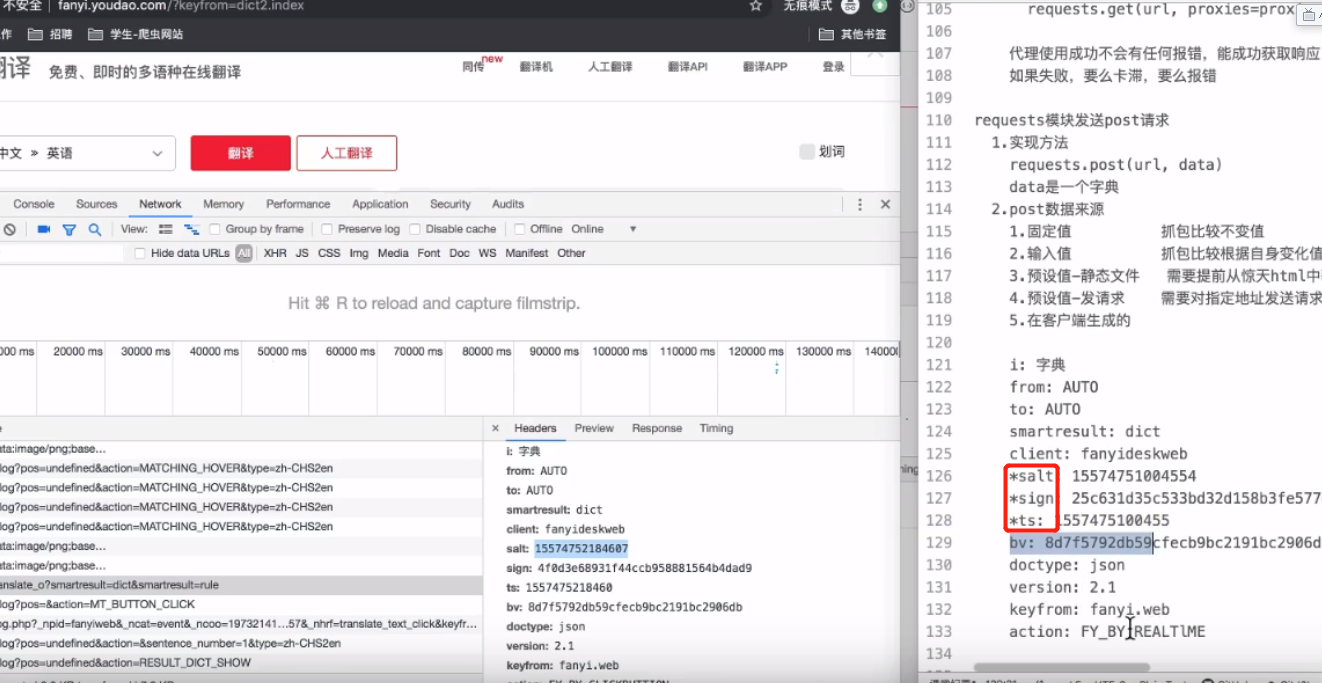Close the request details pane
Viewport: 1322px width, 683px height.
(496, 428)
